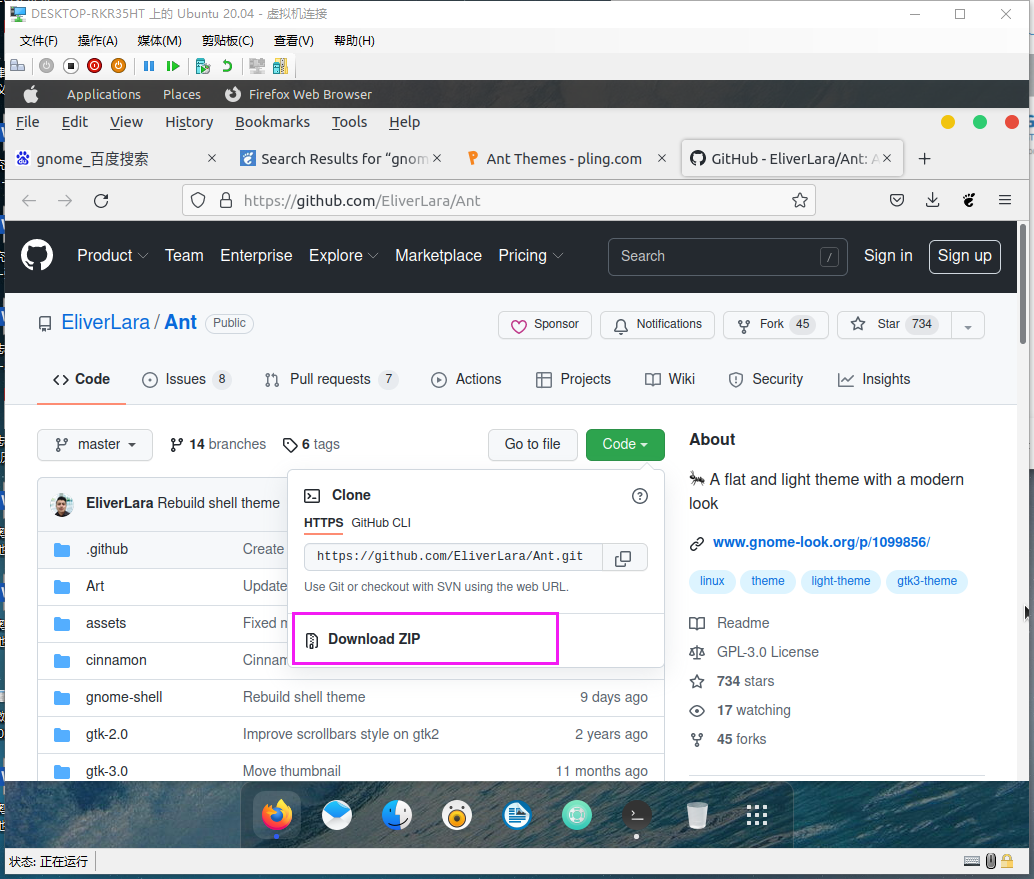Close the gnome_百度搜索 tab

coord(212,158)
